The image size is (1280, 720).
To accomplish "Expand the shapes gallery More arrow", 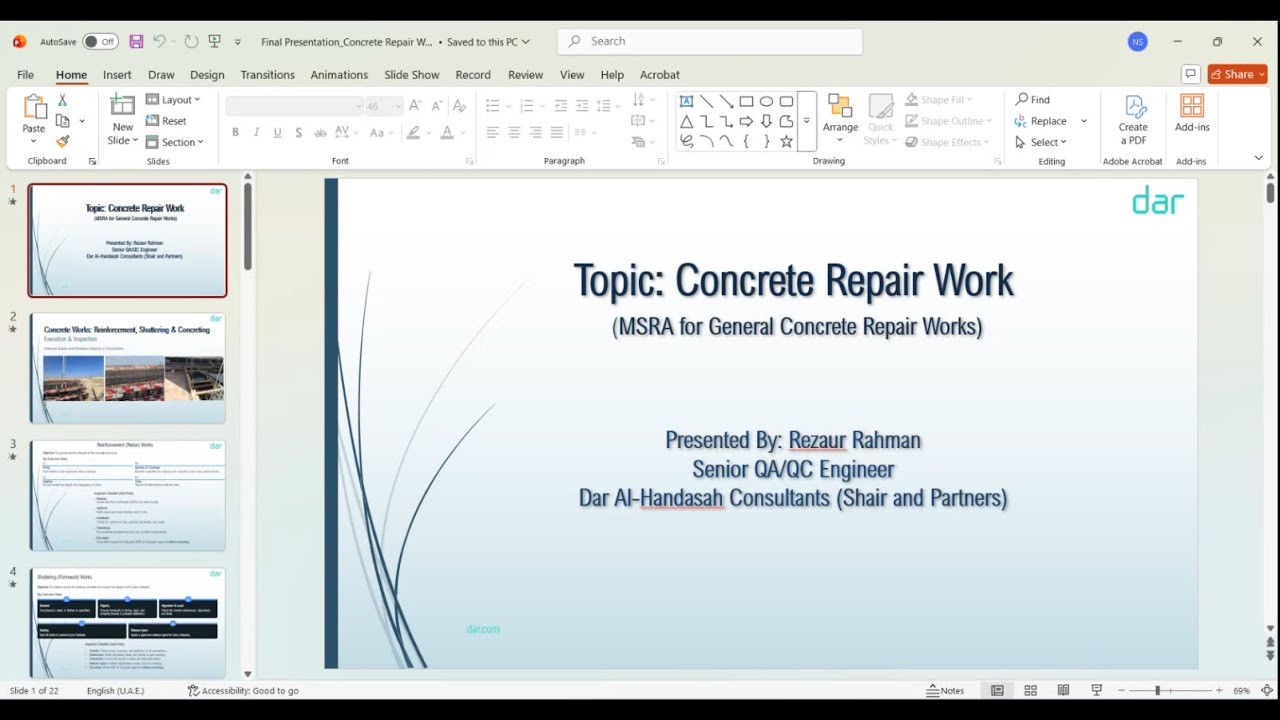I will pos(806,121).
